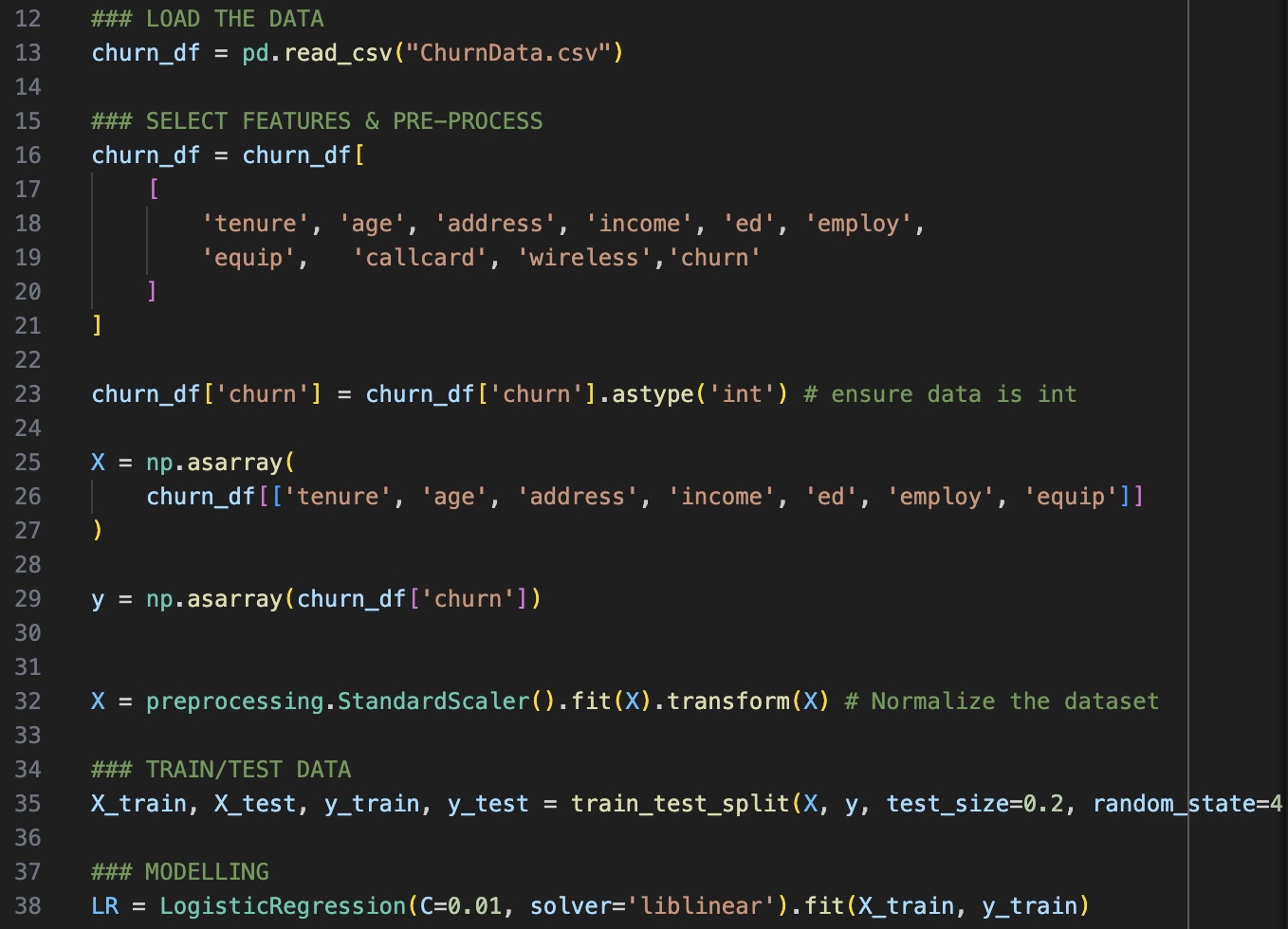Viewport: 1288px width, 929px height.
Task: Click line number 25 in the gutter
Action: (x=28, y=463)
